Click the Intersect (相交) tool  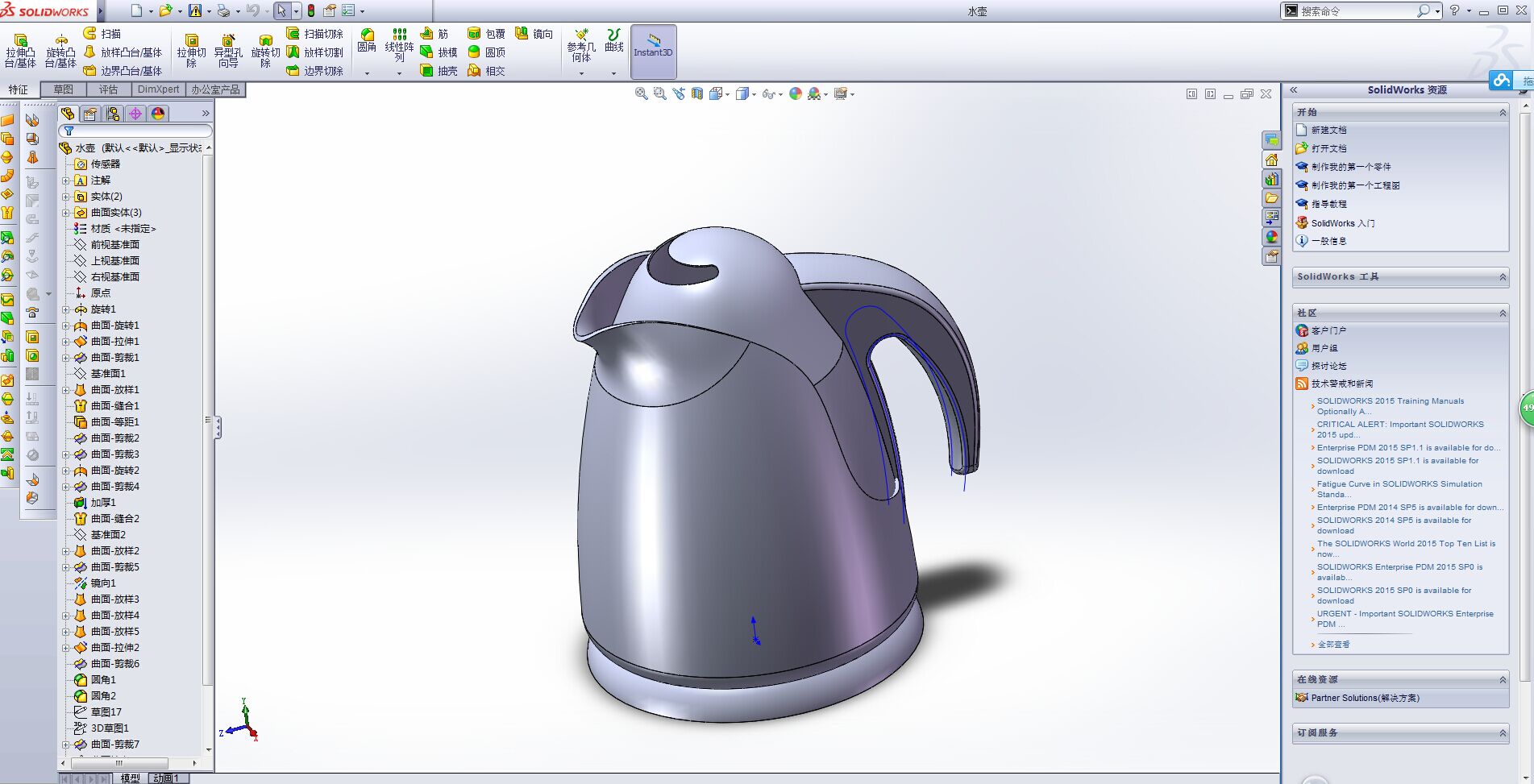pyautogui.click(x=486, y=71)
